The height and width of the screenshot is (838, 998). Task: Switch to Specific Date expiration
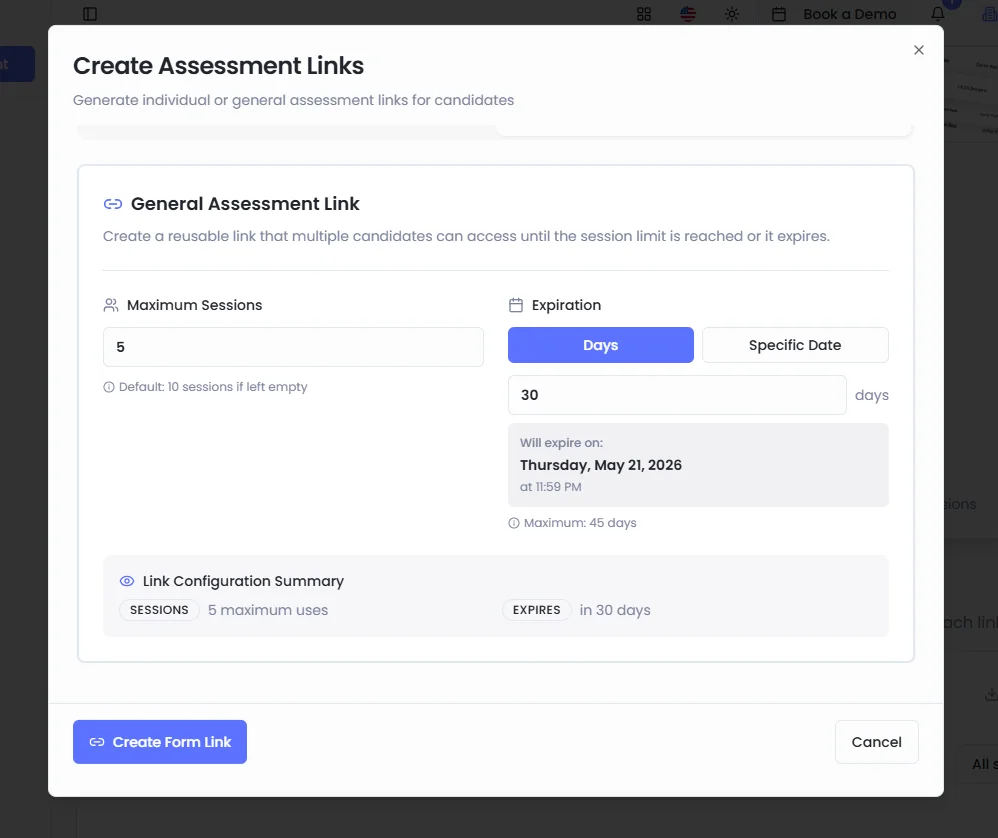pyautogui.click(x=795, y=345)
